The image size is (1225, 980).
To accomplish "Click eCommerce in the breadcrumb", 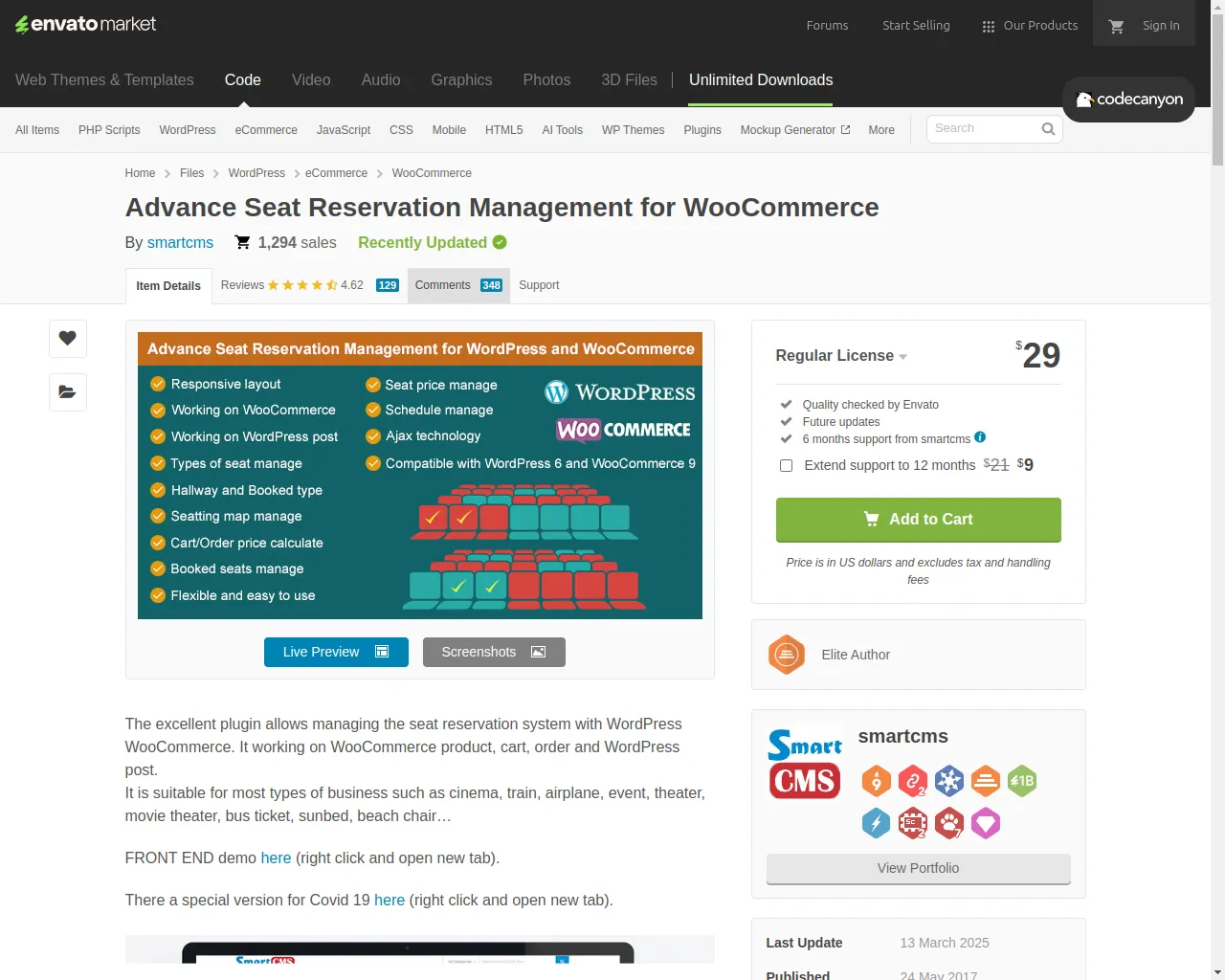I will [336, 173].
